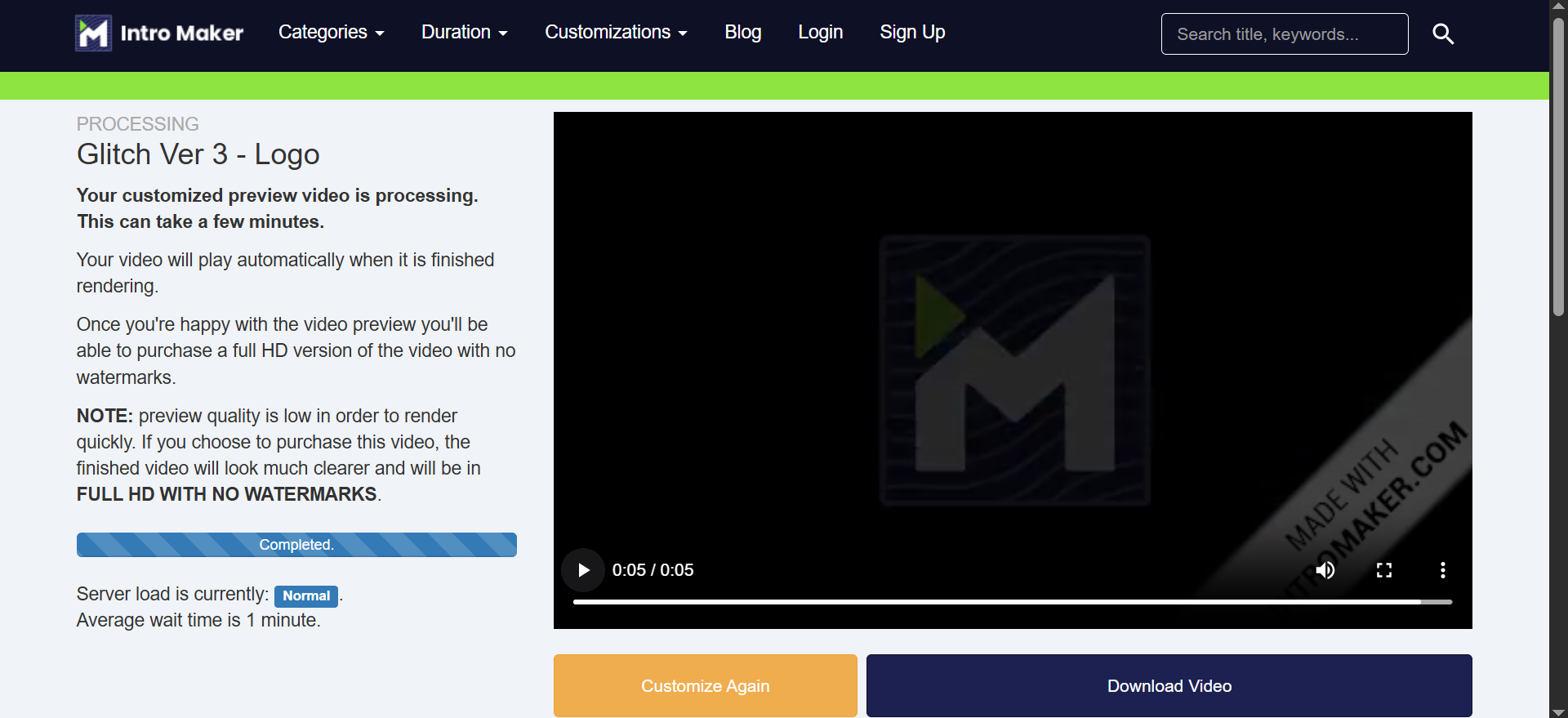Viewport: 1568px width, 718px height.
Task: Click the Glitch Ver 3 - Logo title
Action: click(198, 154)
